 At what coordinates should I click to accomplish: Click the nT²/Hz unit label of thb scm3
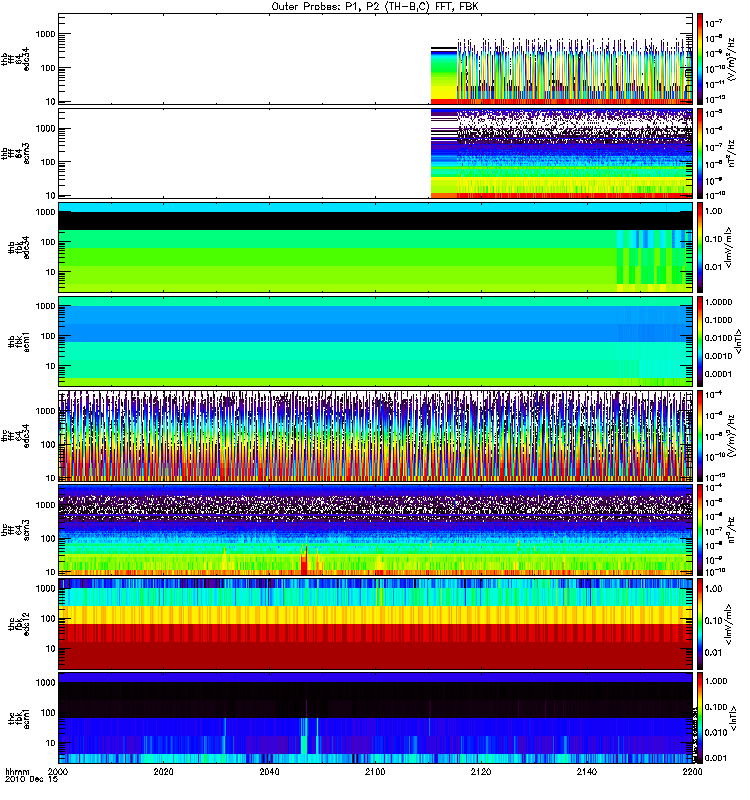[731, 153]
